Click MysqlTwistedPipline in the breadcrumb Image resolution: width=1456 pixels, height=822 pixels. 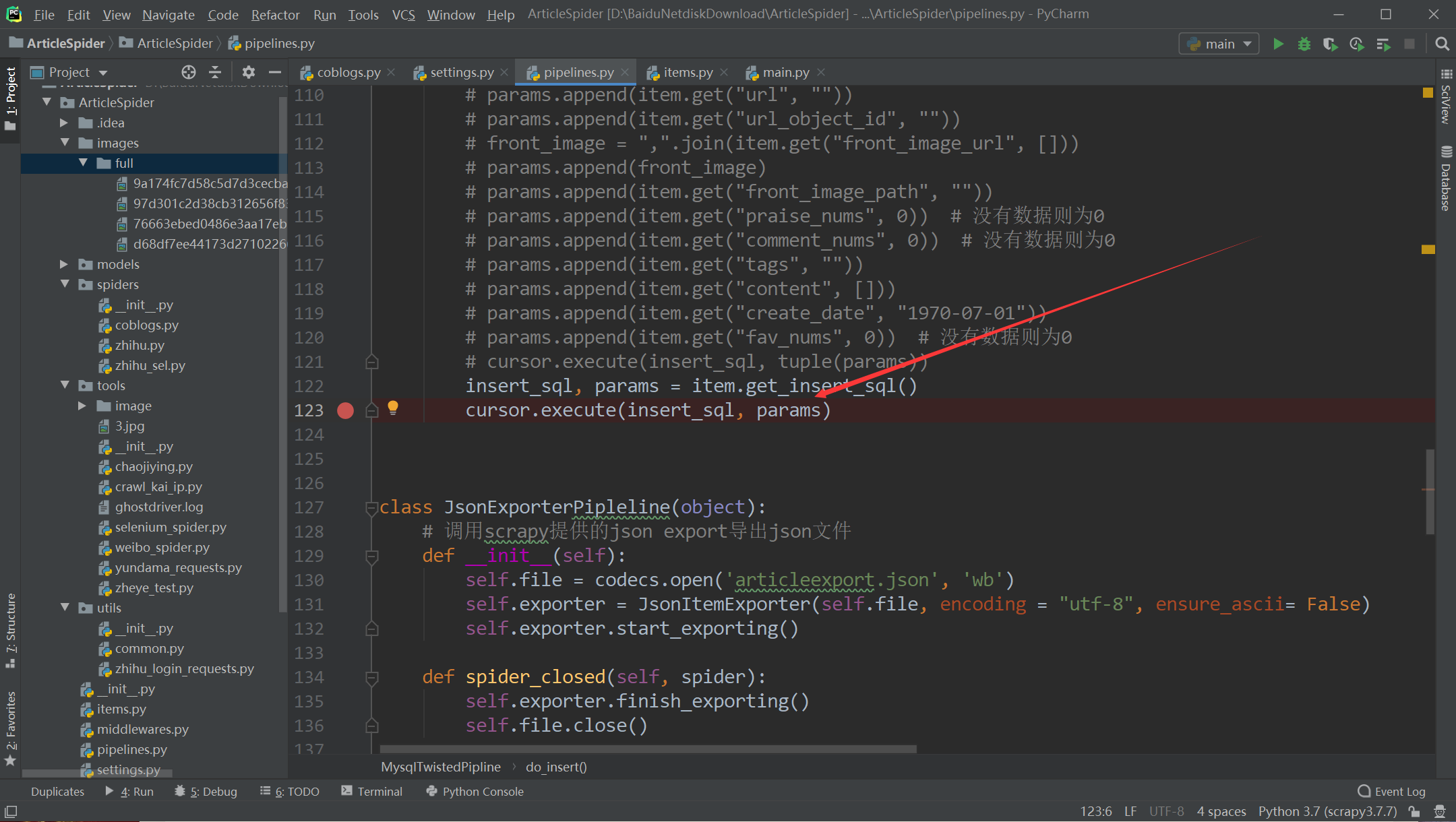point(441,767)
